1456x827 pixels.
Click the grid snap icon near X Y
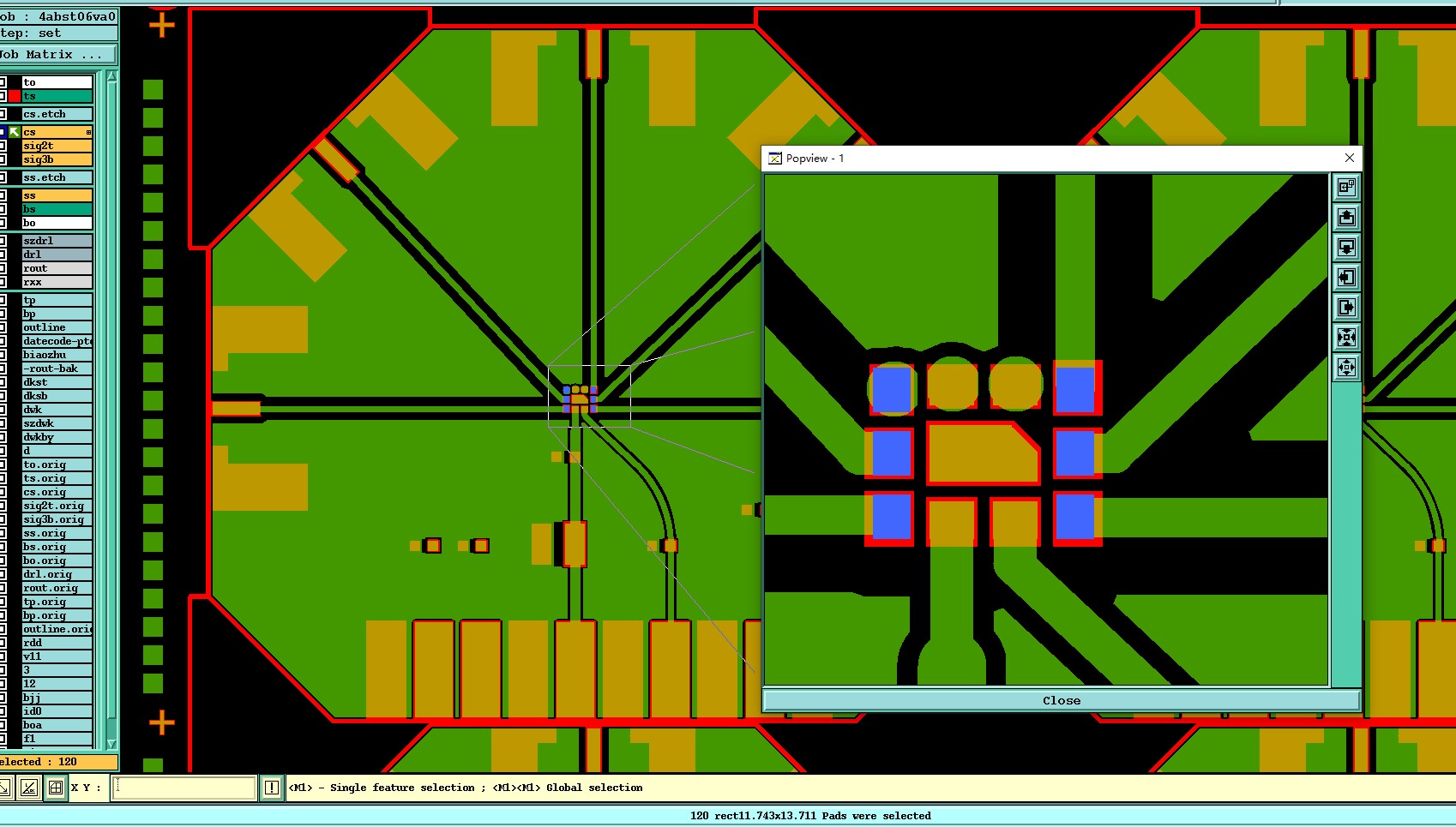click(x=56, y=788)
